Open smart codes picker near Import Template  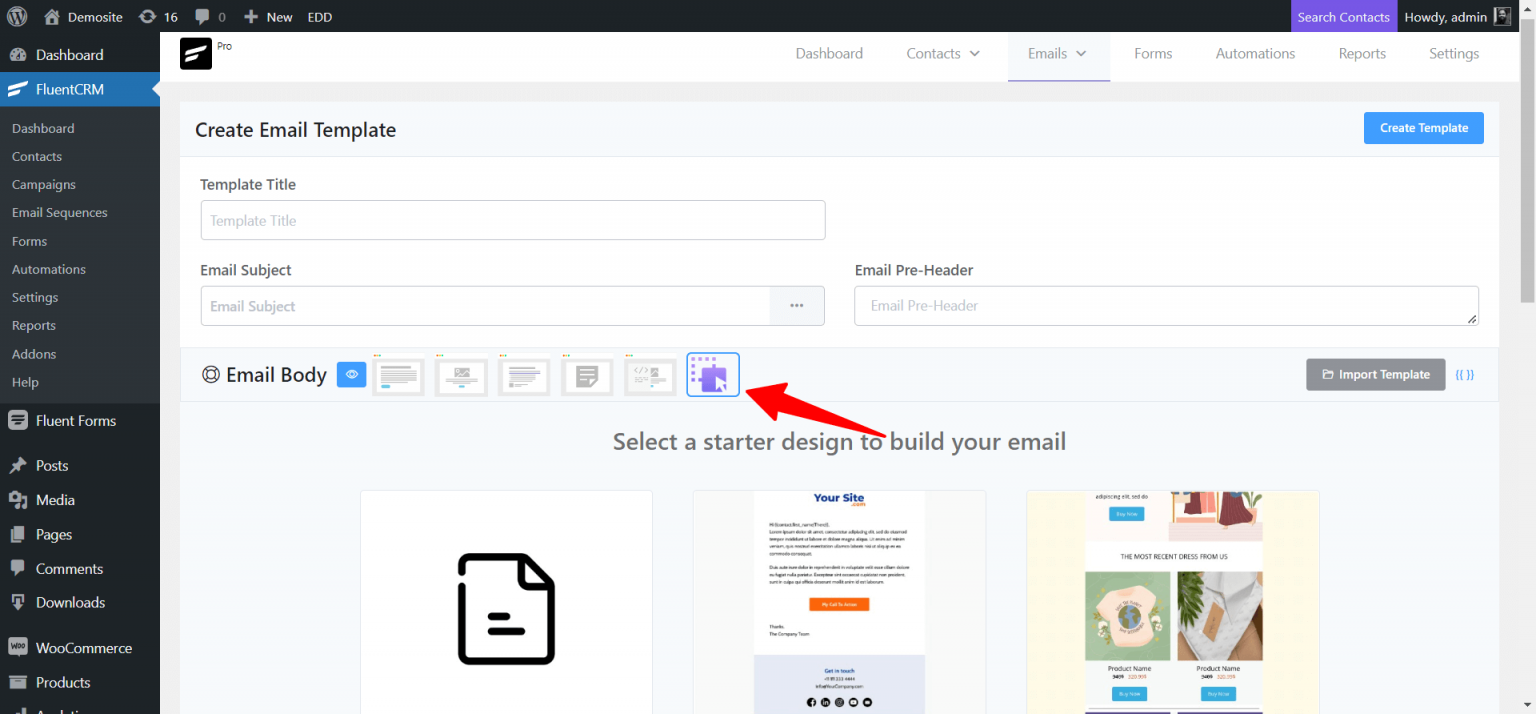[1464, 374]
